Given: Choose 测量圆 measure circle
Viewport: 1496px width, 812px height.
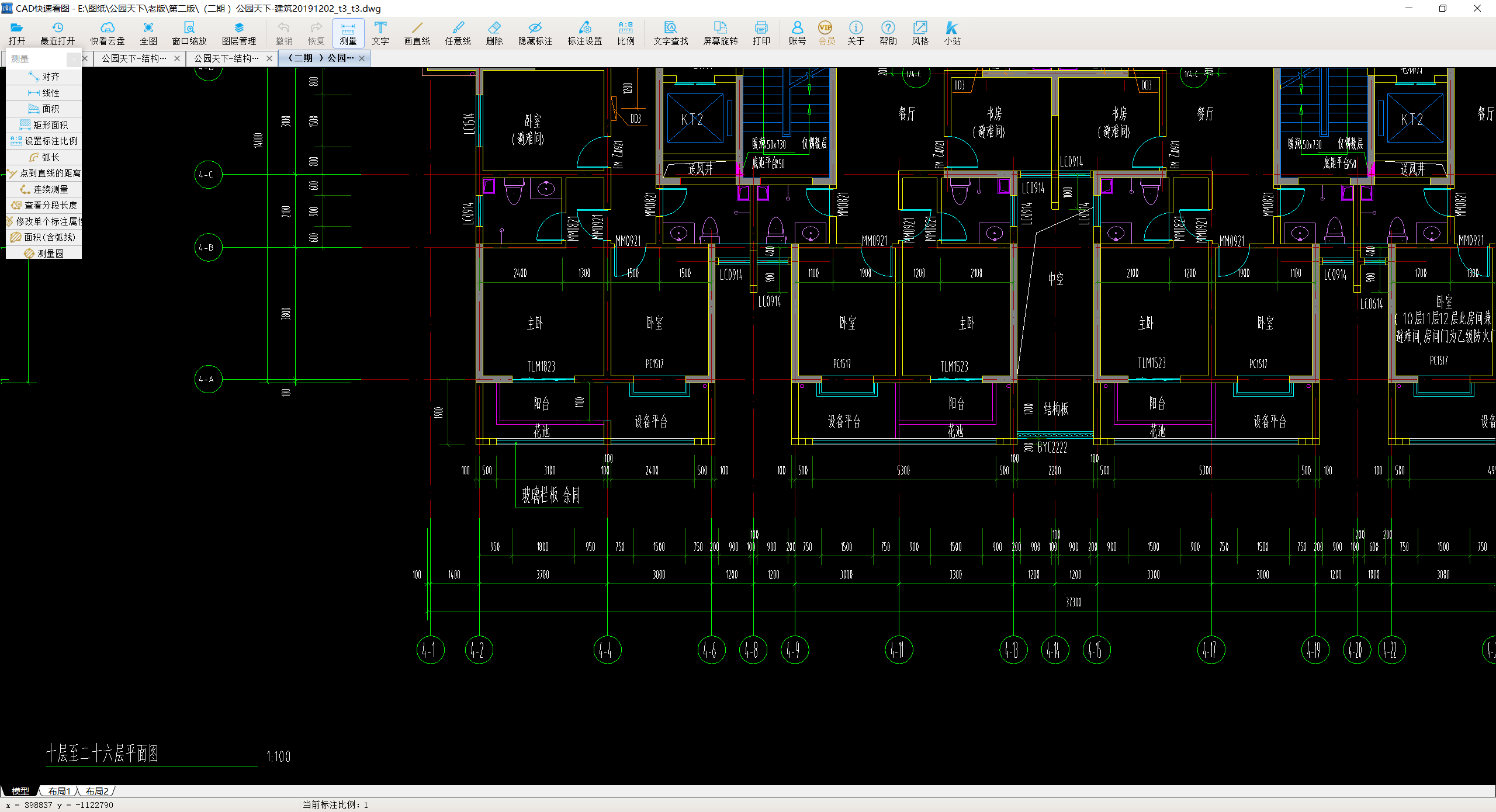Looking at the screenshot, I should pyautogui.click(x=44, y=254).
